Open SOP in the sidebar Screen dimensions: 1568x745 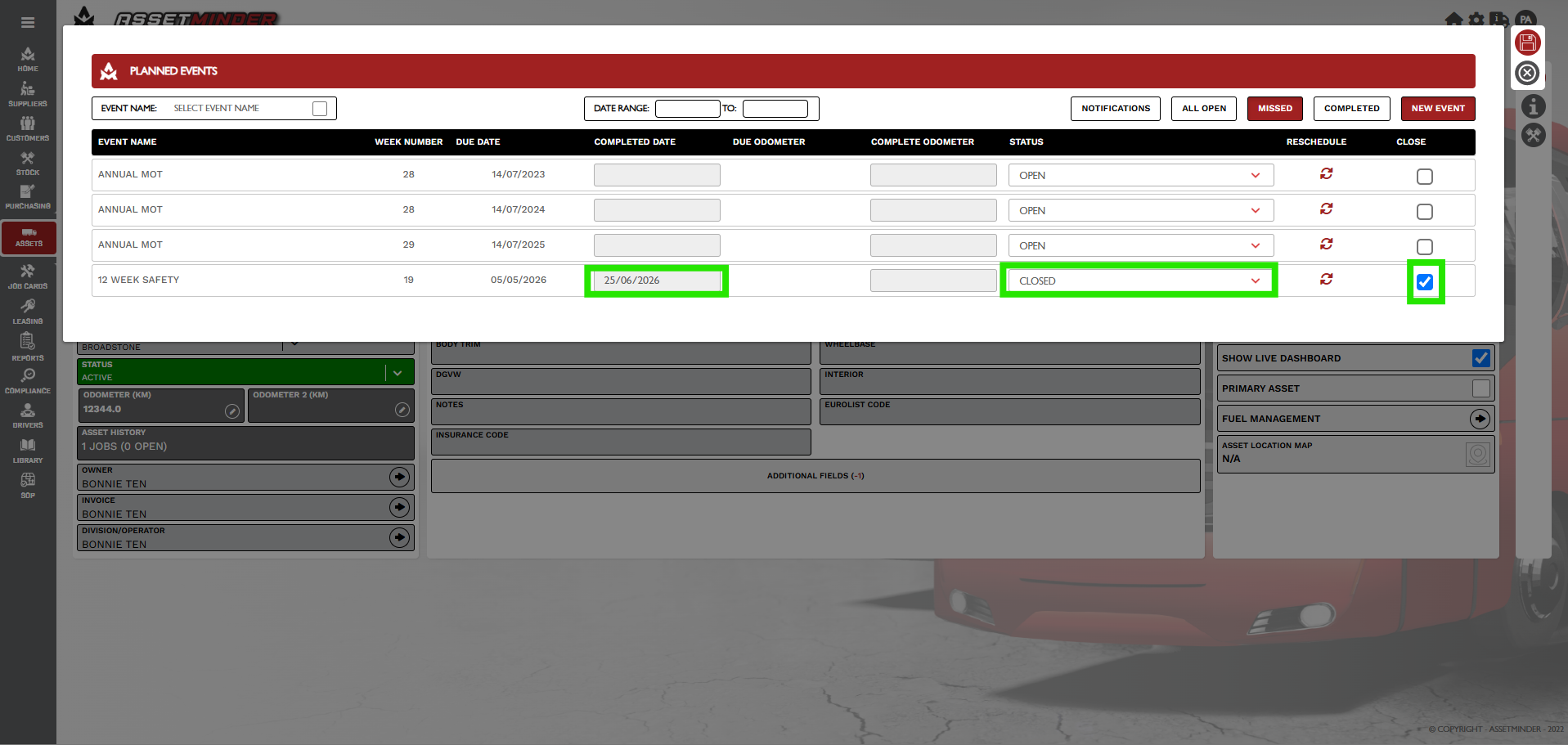pyautogui.click(x=28, y=486)
